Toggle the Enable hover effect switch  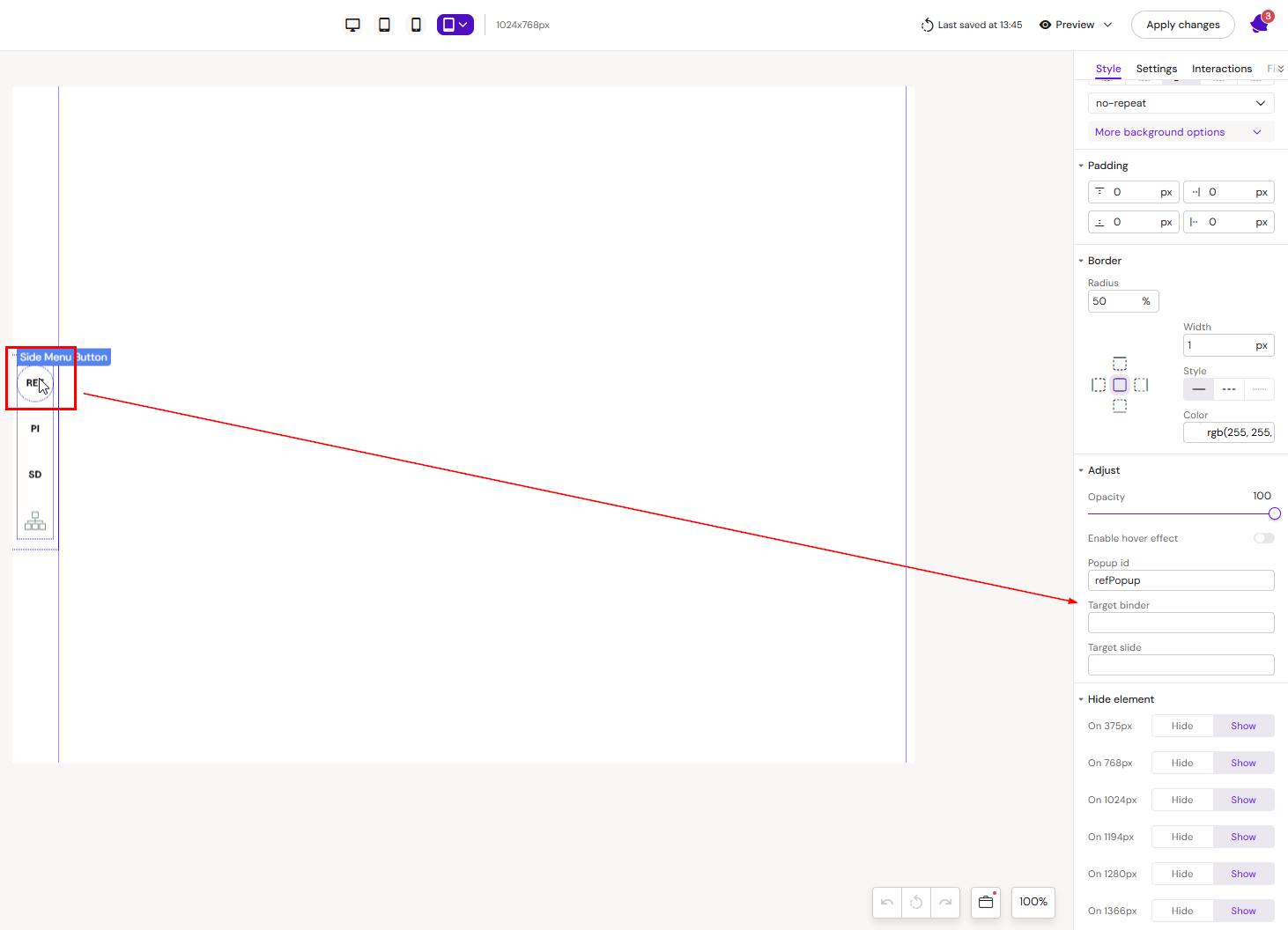(1263, 538)
